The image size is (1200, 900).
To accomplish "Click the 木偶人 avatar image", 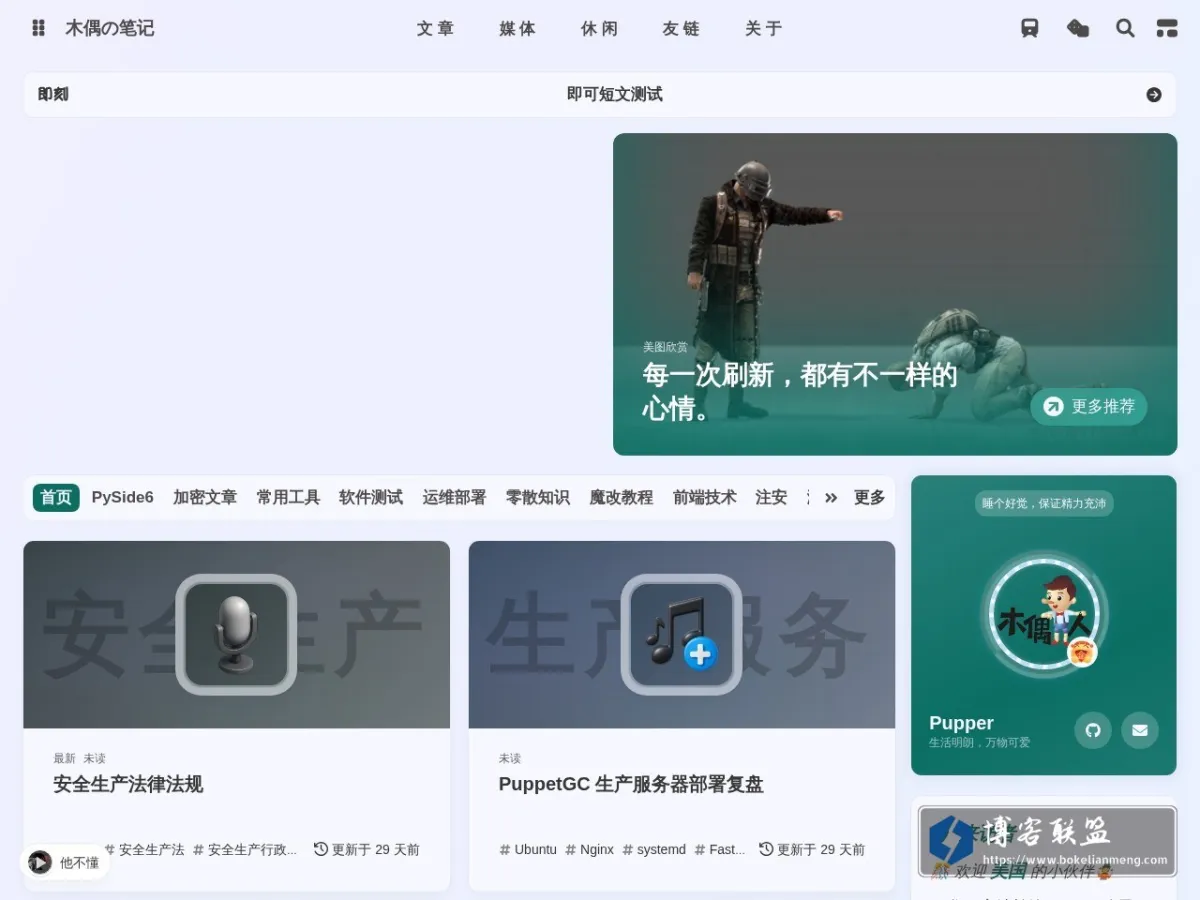I will (1044, 614).
